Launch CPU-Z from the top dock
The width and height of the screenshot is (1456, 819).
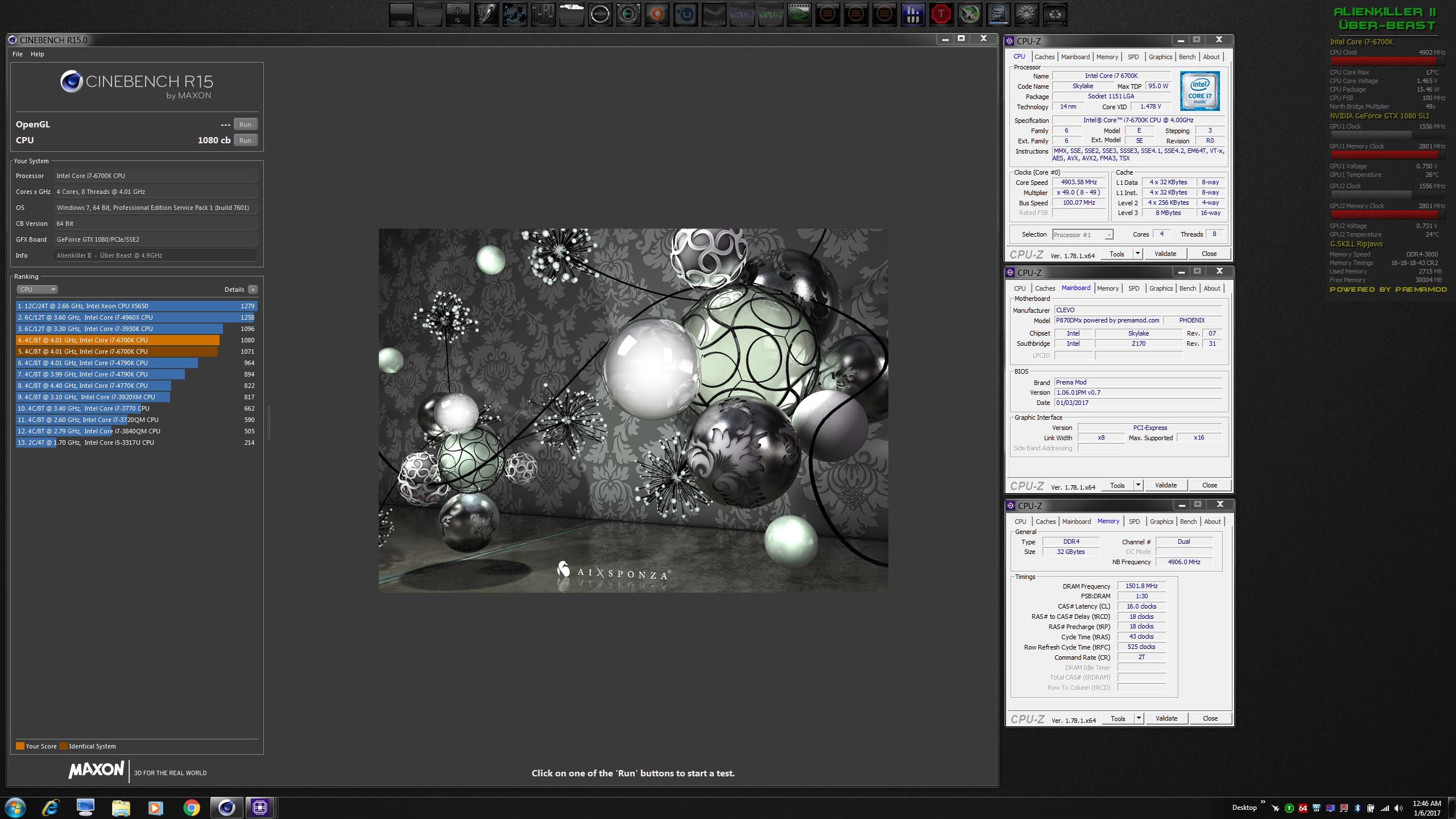[x=742, y=14]
